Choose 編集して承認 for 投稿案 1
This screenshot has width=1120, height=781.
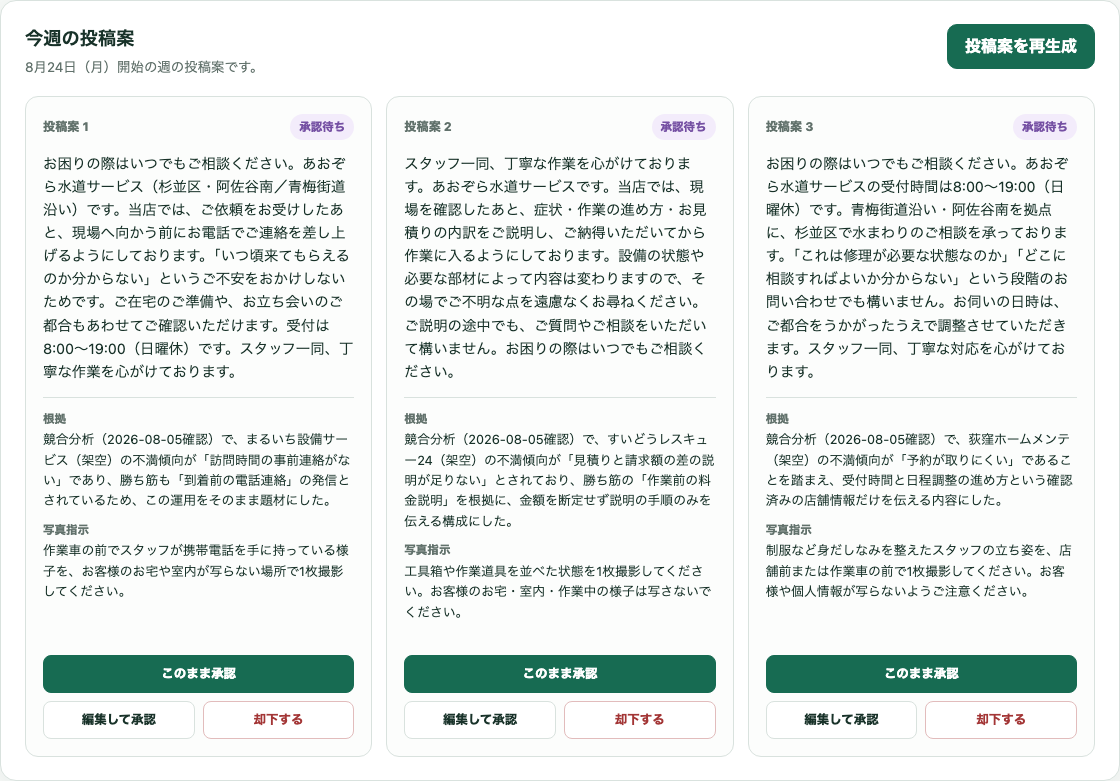point(119,720)
